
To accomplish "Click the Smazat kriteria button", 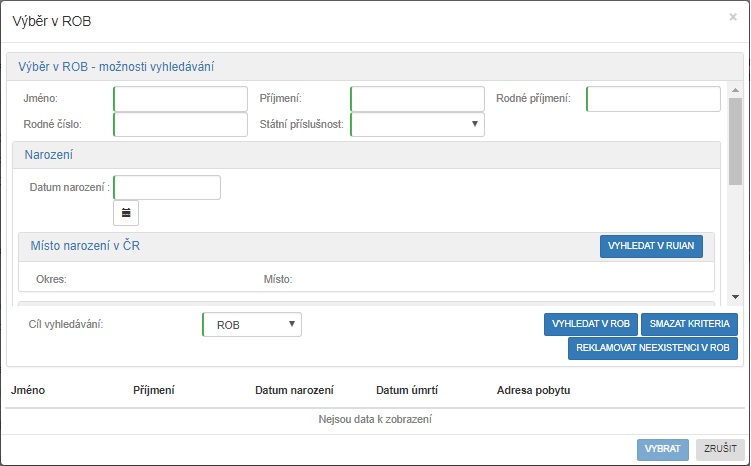I will pyautogui.click(x=689, y=324).
